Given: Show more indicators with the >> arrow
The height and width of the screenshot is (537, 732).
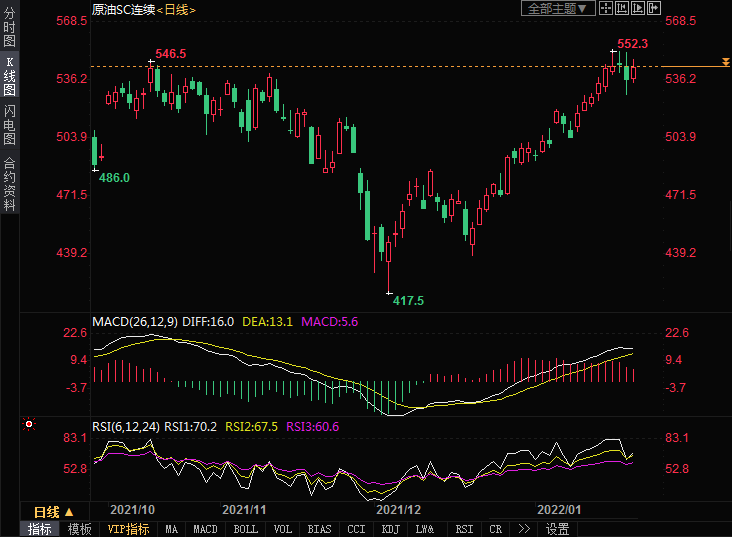Looking at the screenshot, I should tap(523, 529).
